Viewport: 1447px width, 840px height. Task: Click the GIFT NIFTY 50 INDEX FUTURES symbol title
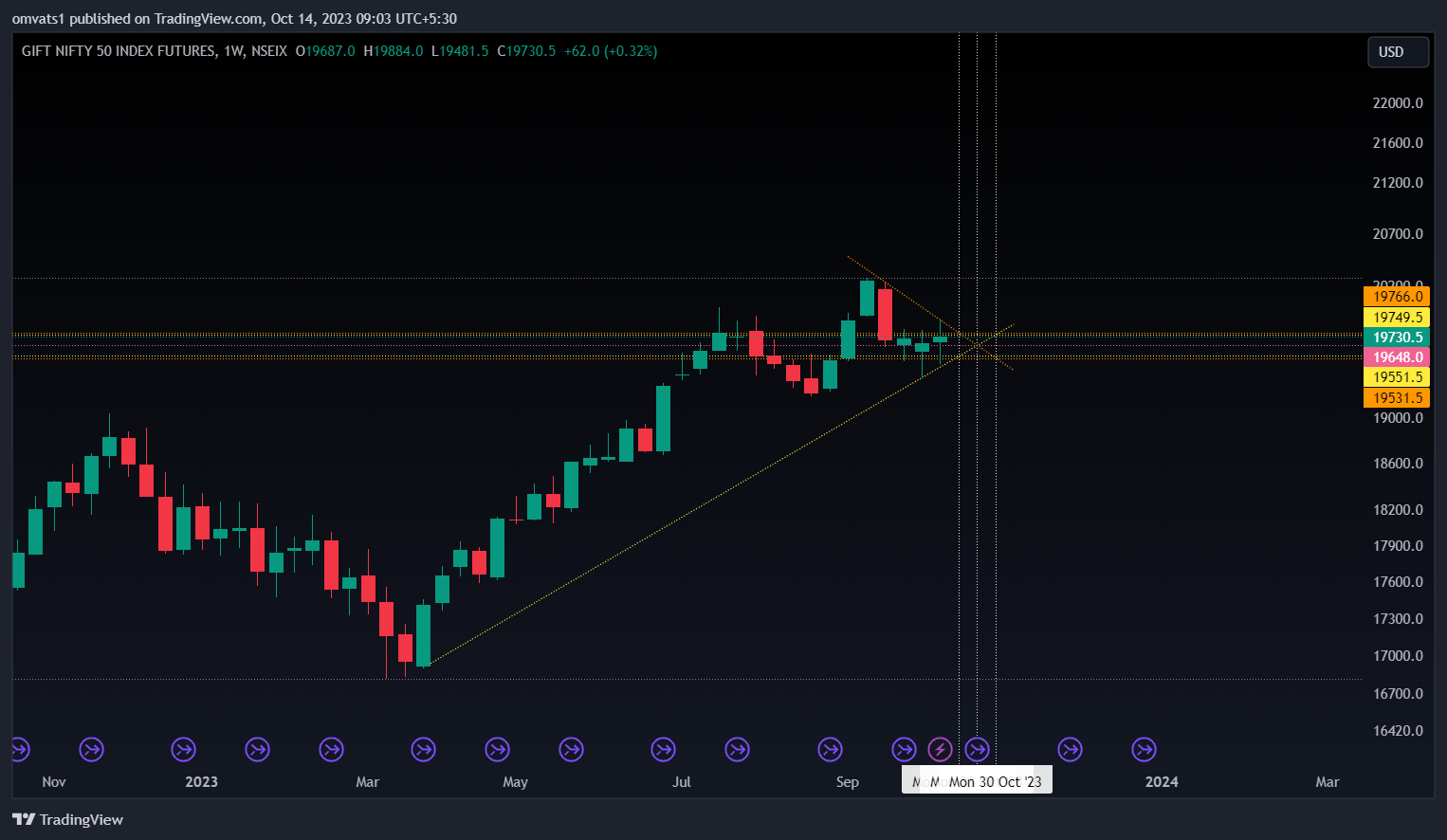119,51
